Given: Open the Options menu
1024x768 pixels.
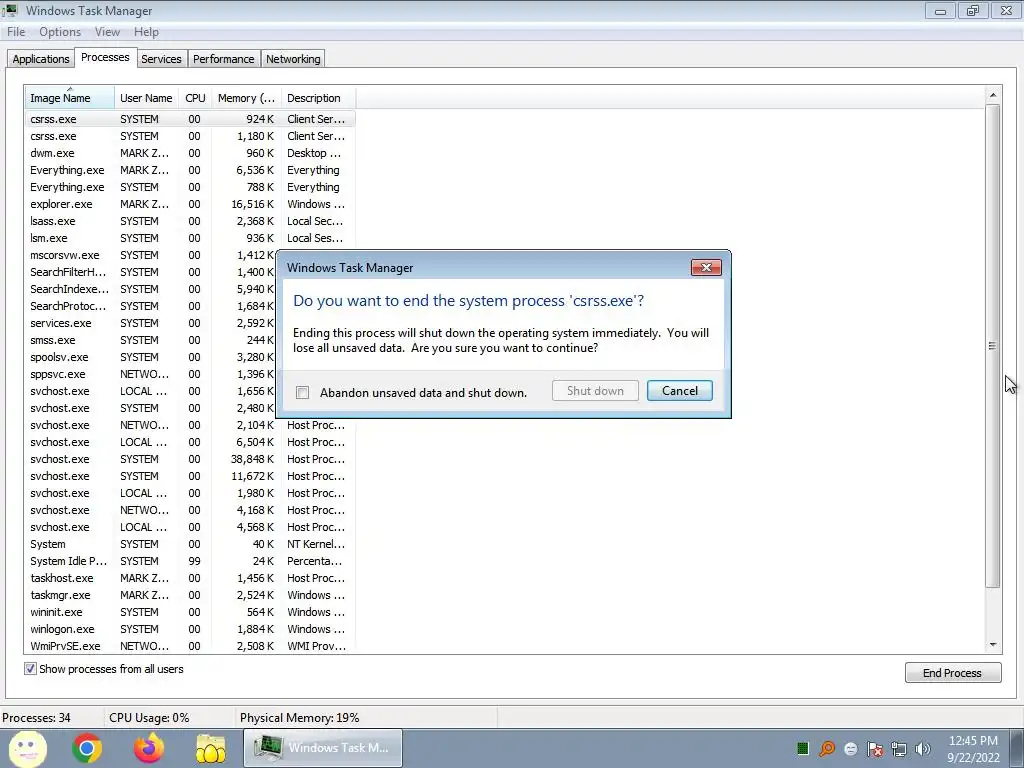Looking at the screenshot, I should coord(60,32).
